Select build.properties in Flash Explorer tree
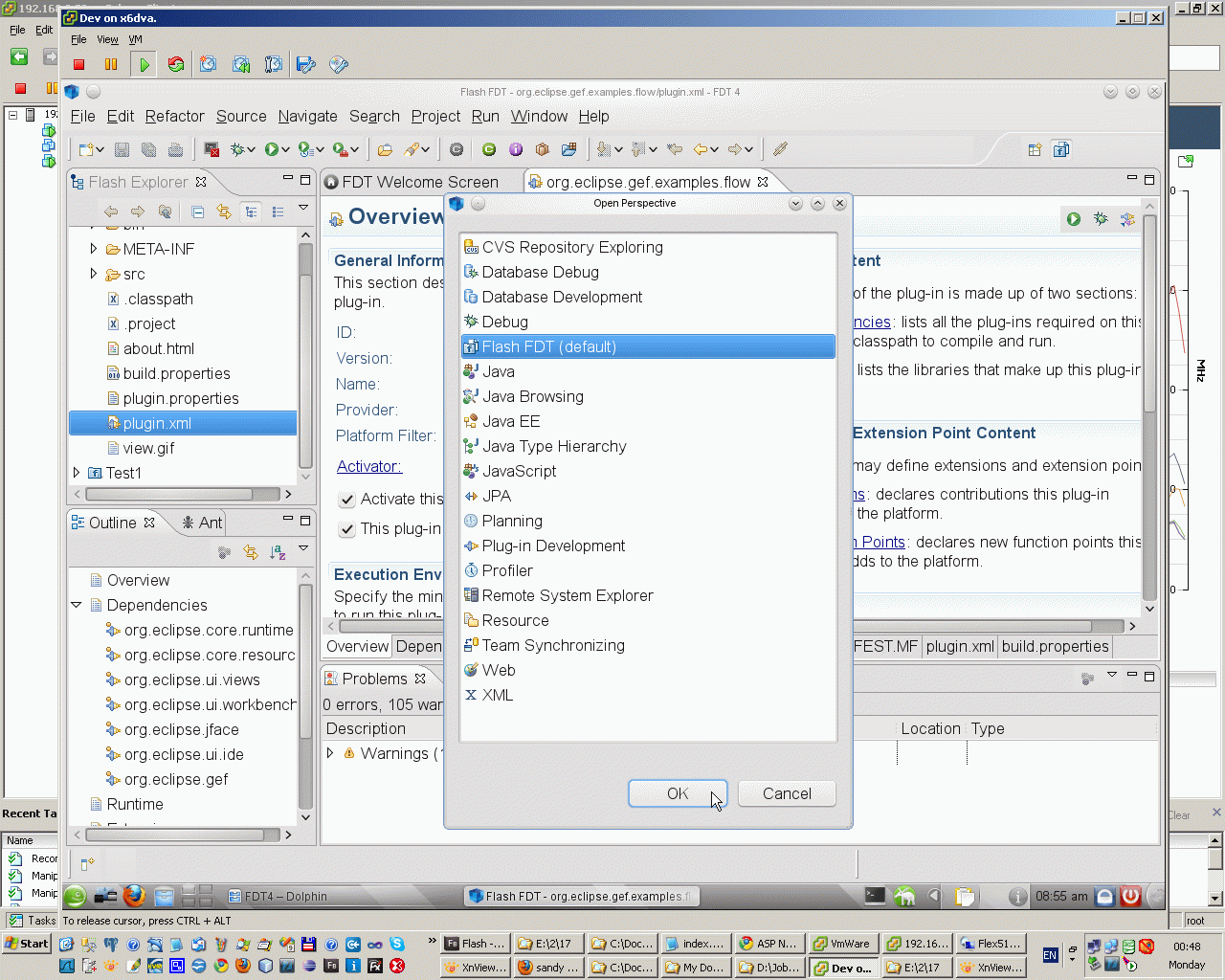 [x=177, y=373]
